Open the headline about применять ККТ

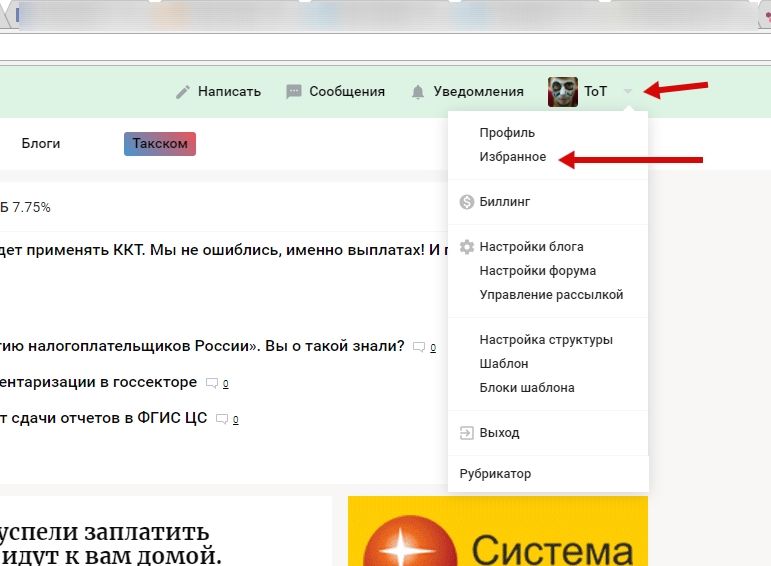tap(224, 250)
